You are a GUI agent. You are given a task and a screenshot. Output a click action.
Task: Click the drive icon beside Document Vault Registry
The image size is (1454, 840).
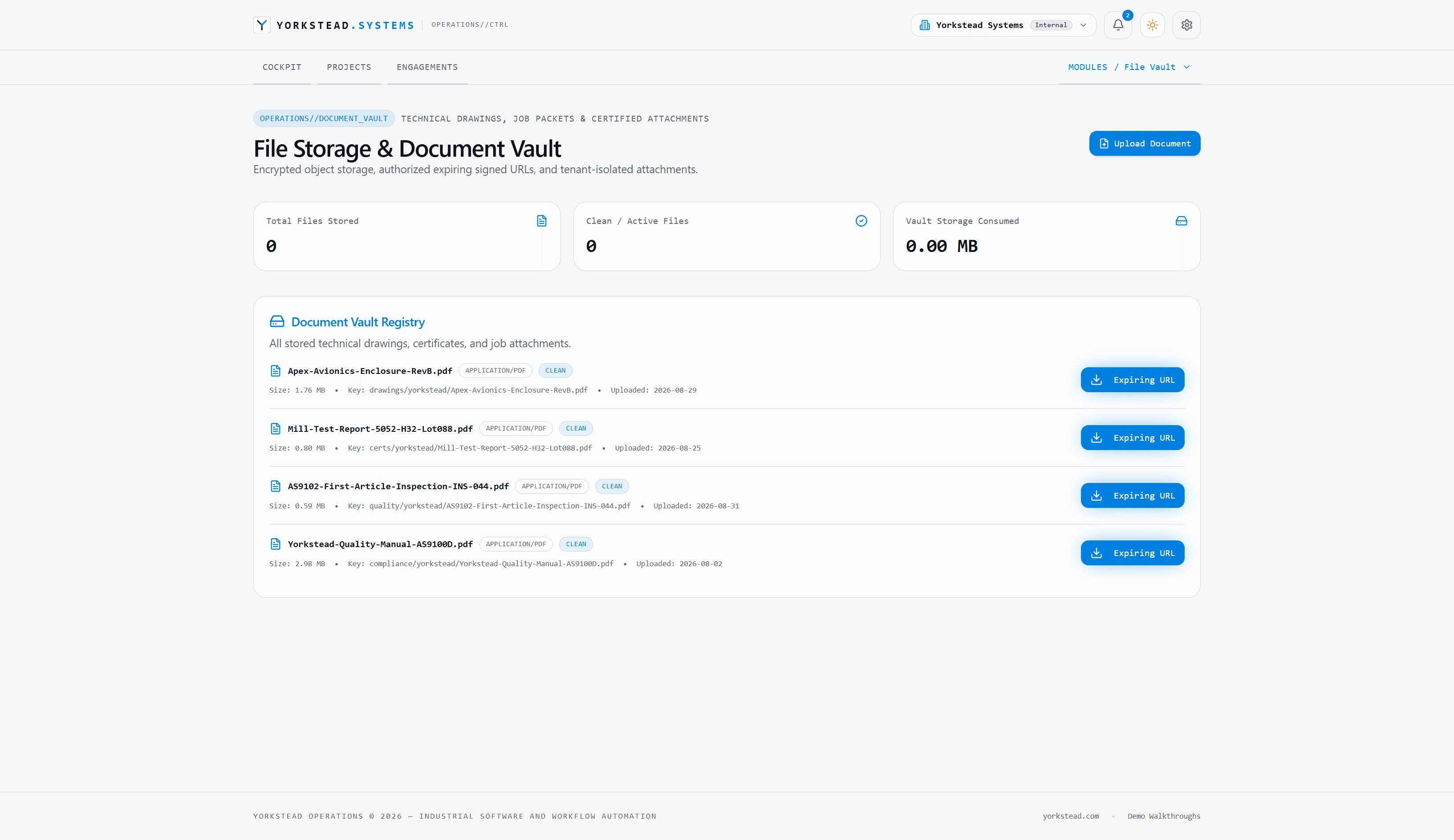coord(277,321)
